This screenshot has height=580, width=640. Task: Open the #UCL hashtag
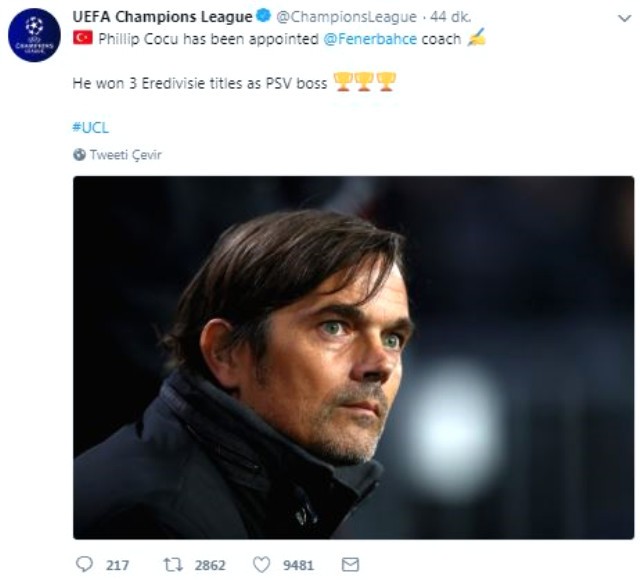click(88, 127)
